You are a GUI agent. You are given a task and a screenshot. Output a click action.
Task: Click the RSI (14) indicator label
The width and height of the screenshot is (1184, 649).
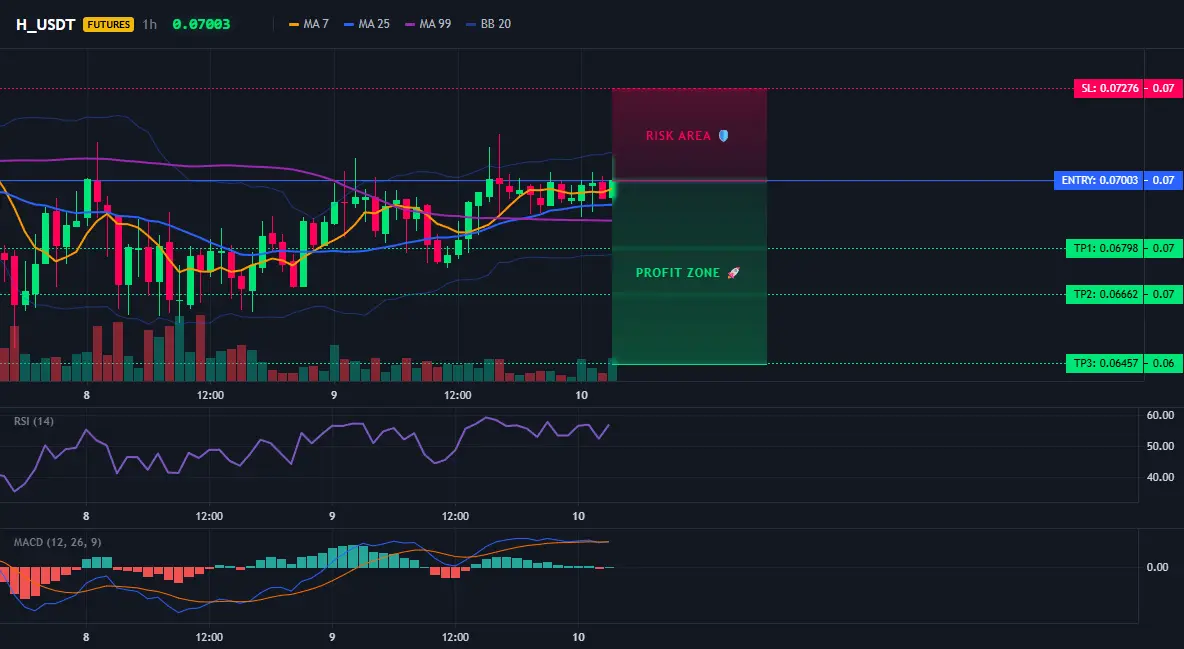click(x=34, y=421)
